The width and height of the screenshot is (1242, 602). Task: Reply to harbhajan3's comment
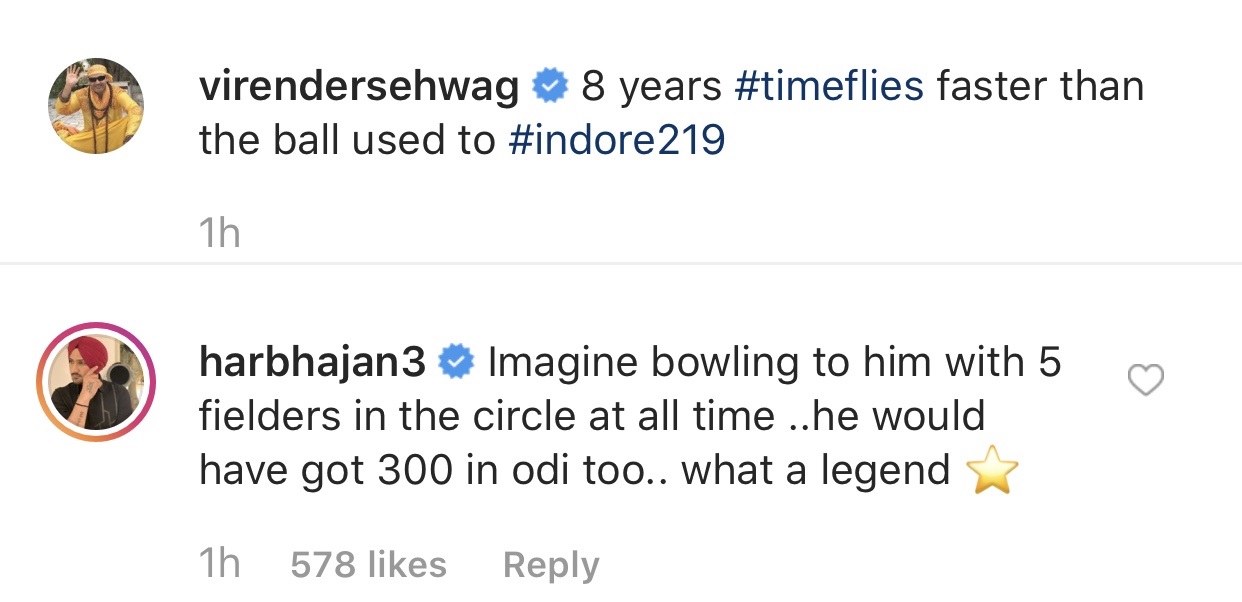point(550,565)
